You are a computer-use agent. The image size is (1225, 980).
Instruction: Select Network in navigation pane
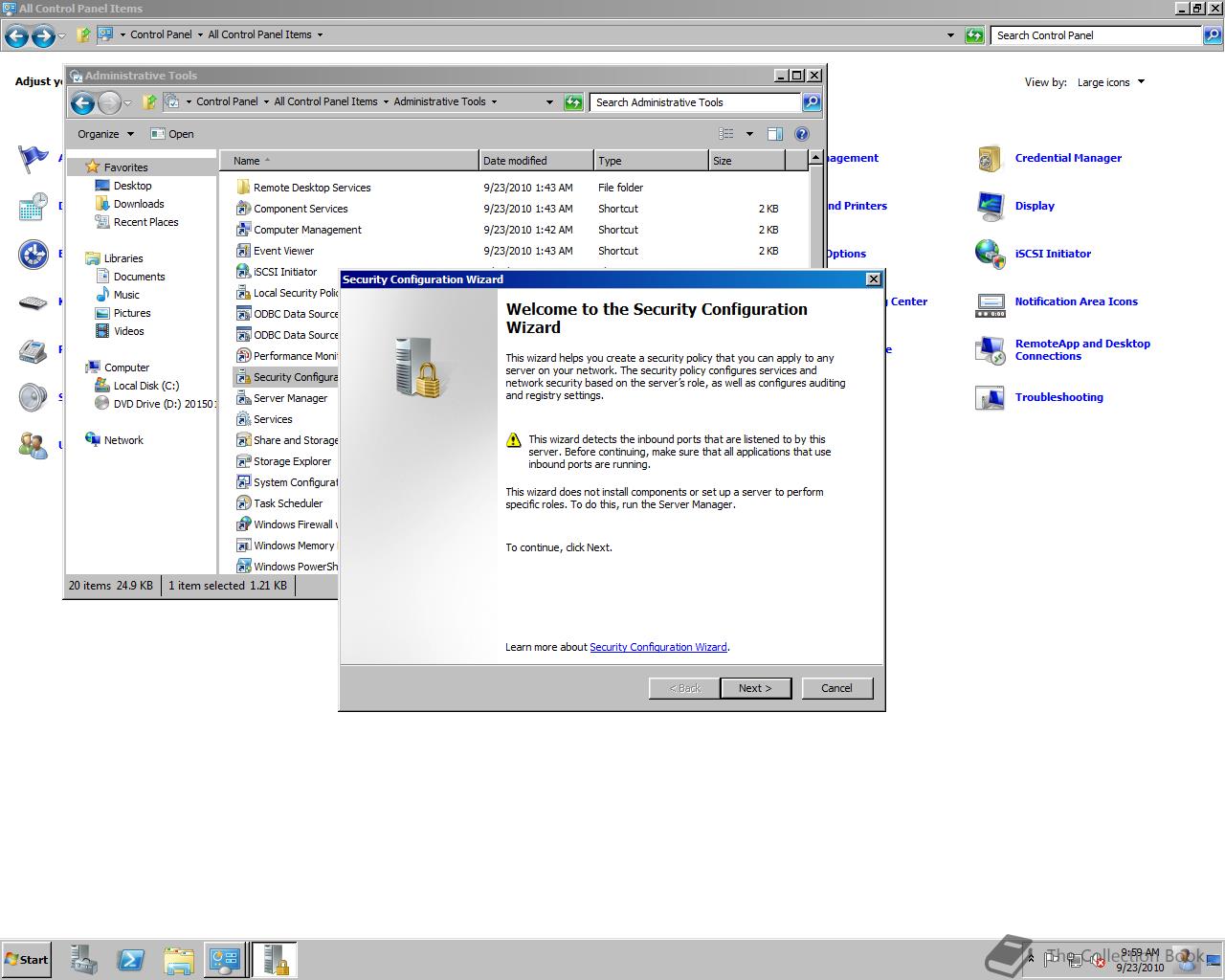(x=114, y=440)
